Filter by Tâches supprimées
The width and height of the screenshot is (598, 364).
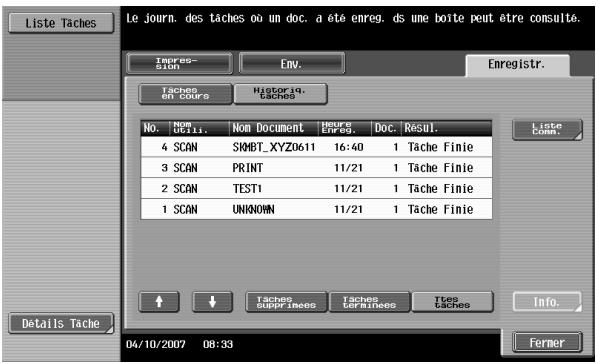click(286, 302)
